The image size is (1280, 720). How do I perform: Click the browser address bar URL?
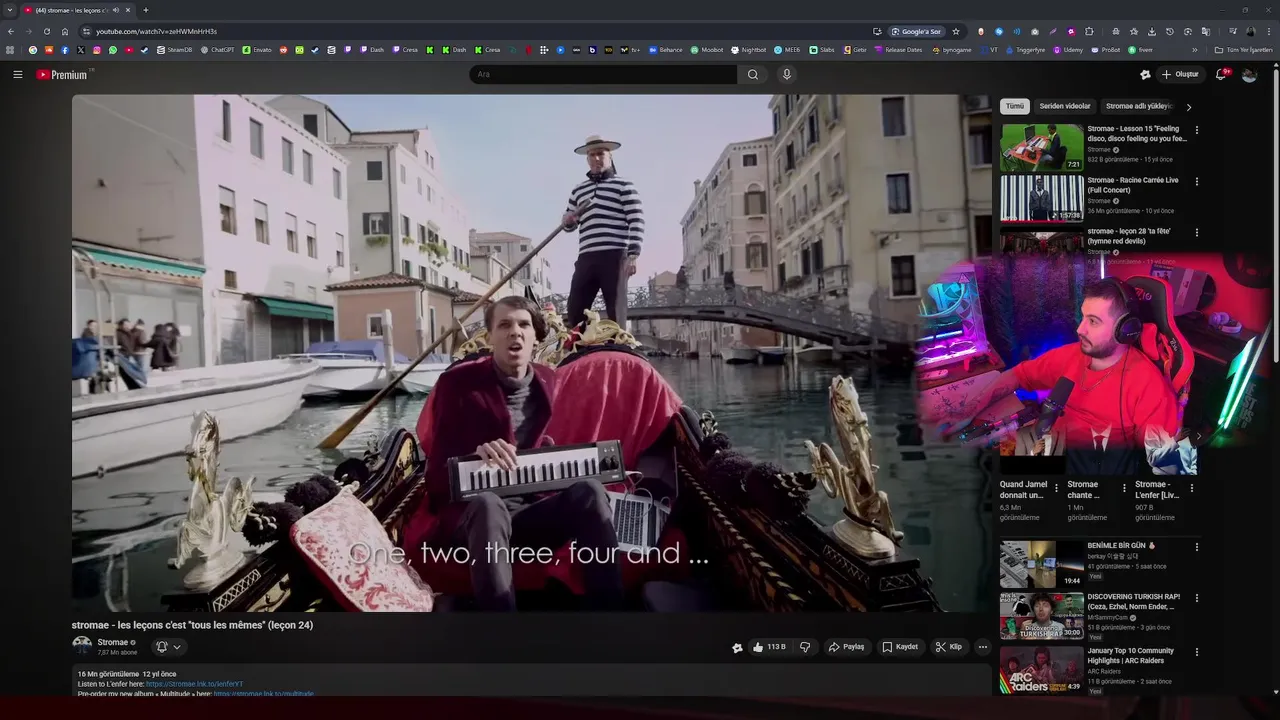pos(156,31)
